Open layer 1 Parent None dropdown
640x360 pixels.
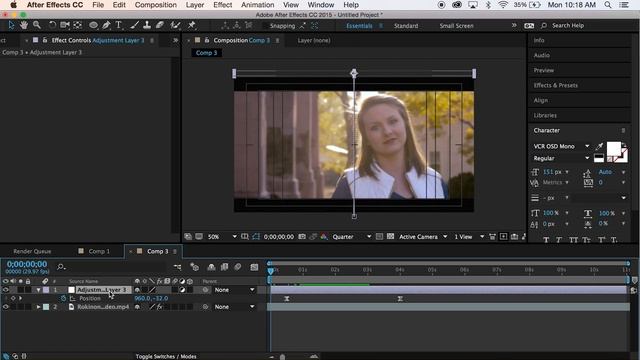234,290
